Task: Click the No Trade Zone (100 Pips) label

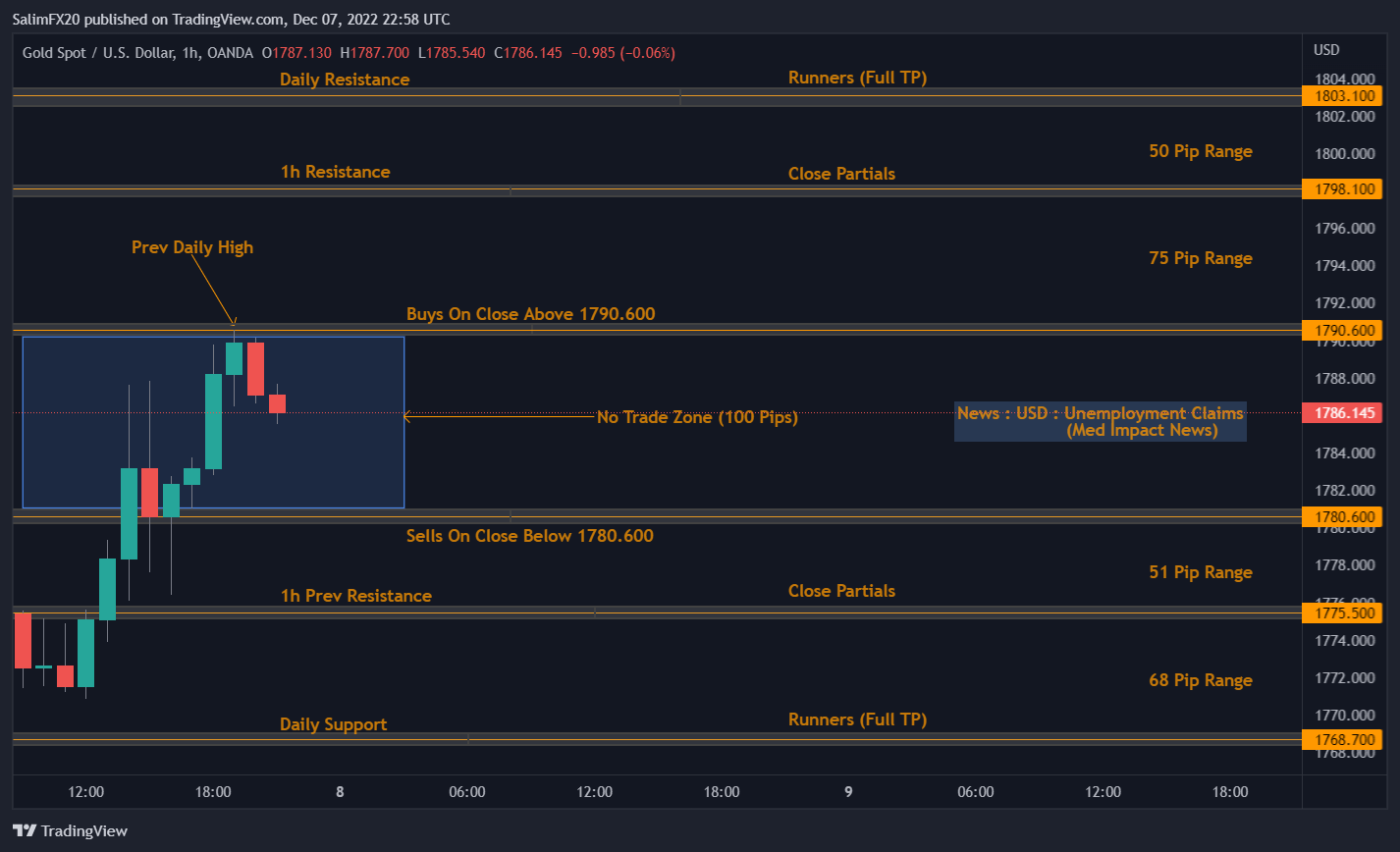Action: tap(697, 417)
